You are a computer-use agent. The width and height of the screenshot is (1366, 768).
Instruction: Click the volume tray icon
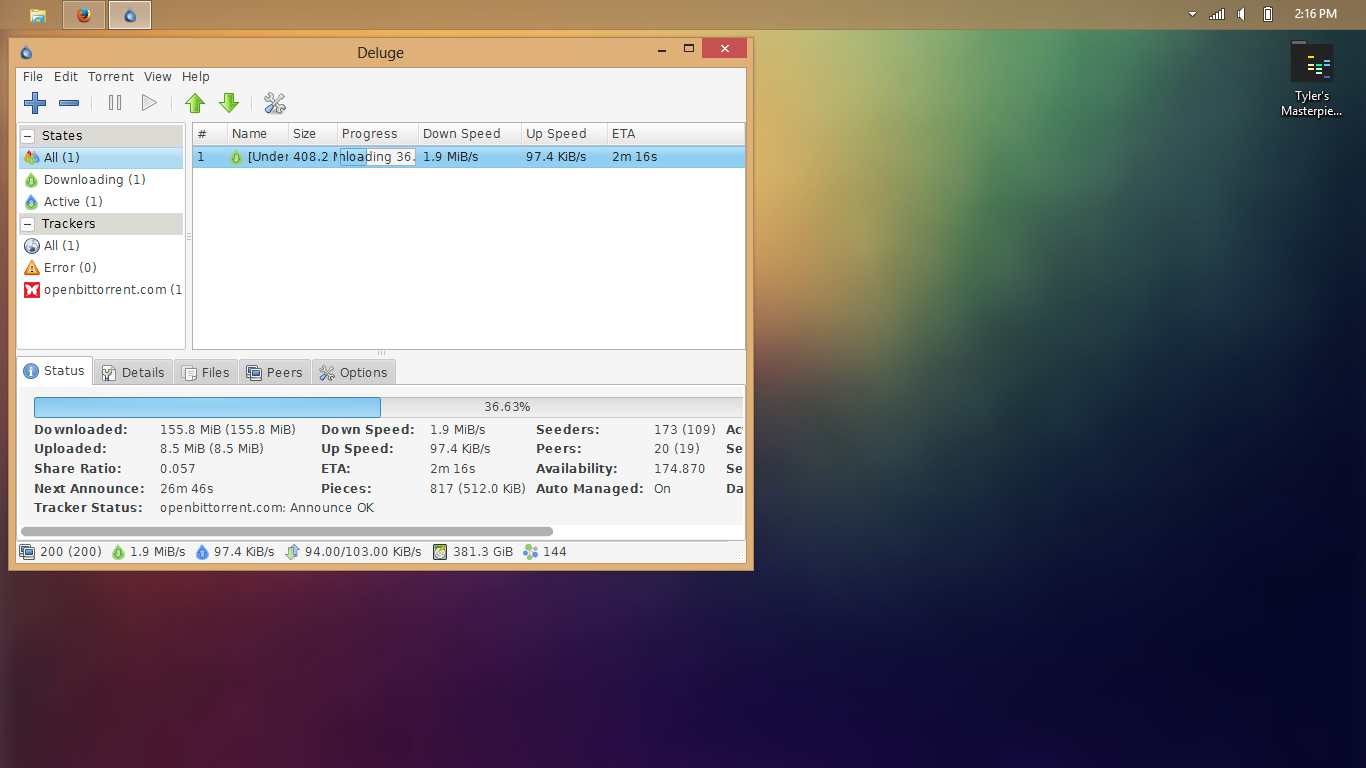[x=1242, y=14]
